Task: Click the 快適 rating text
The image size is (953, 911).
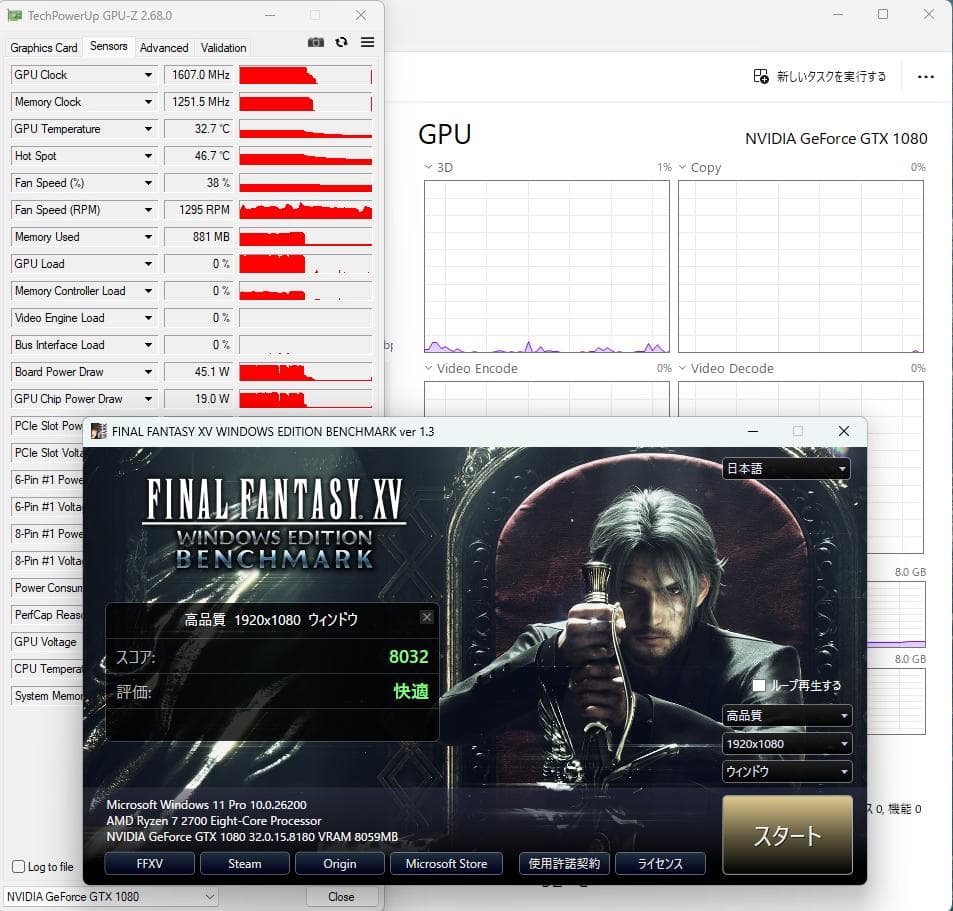Action: click(411, 691)
